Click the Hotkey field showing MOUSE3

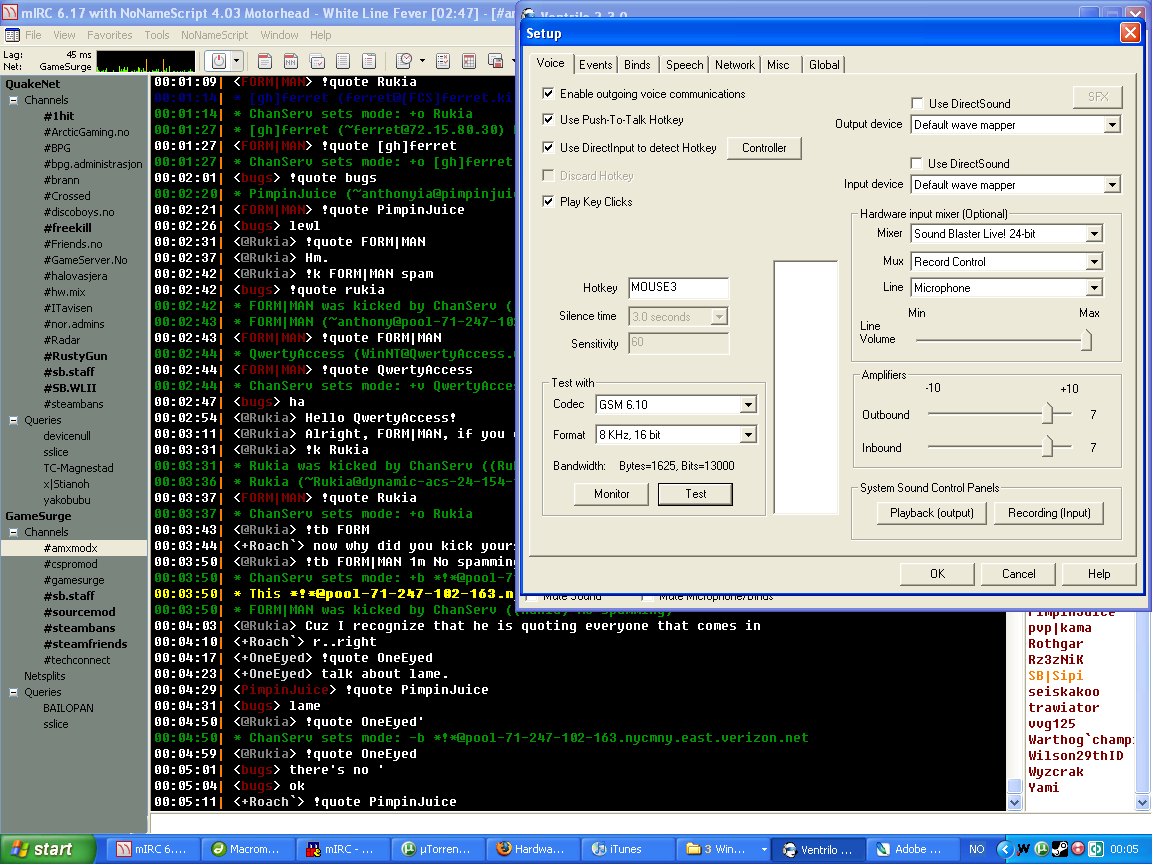point(679,287)
